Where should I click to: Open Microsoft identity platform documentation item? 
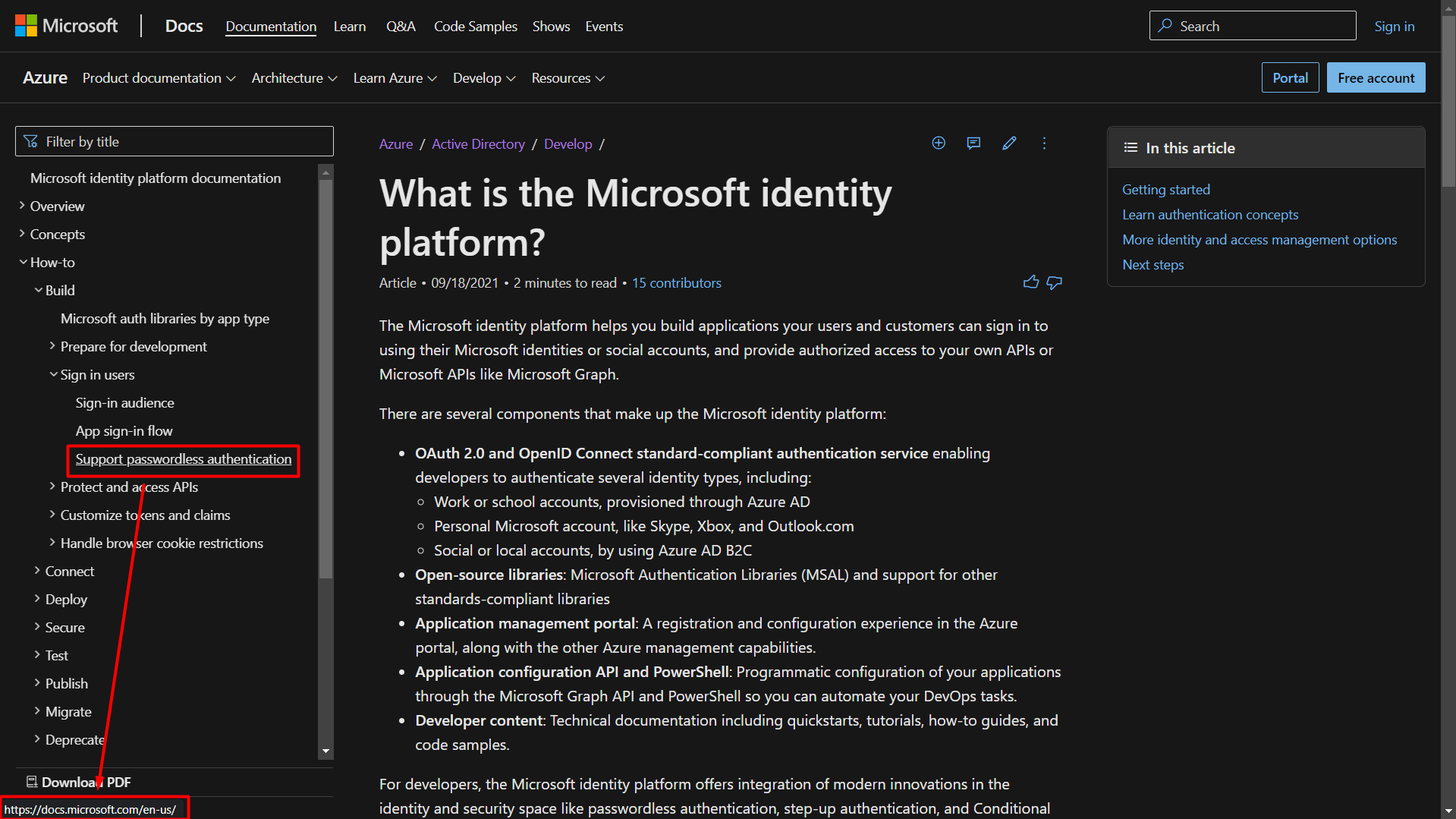click(156, 178)
